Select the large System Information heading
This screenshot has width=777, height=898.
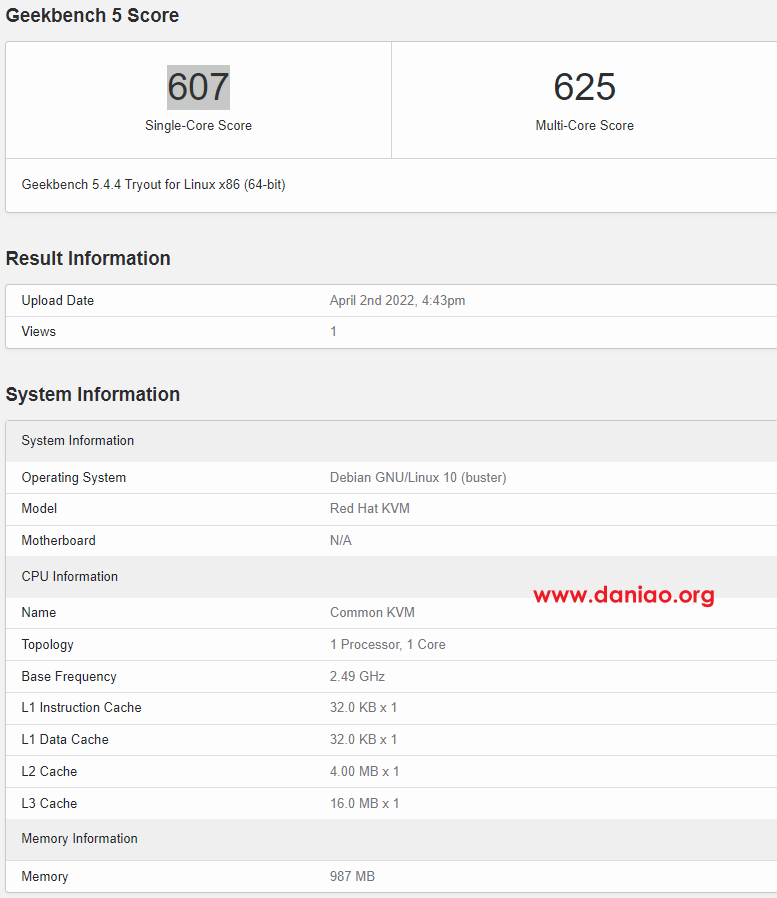coord(93,395)
